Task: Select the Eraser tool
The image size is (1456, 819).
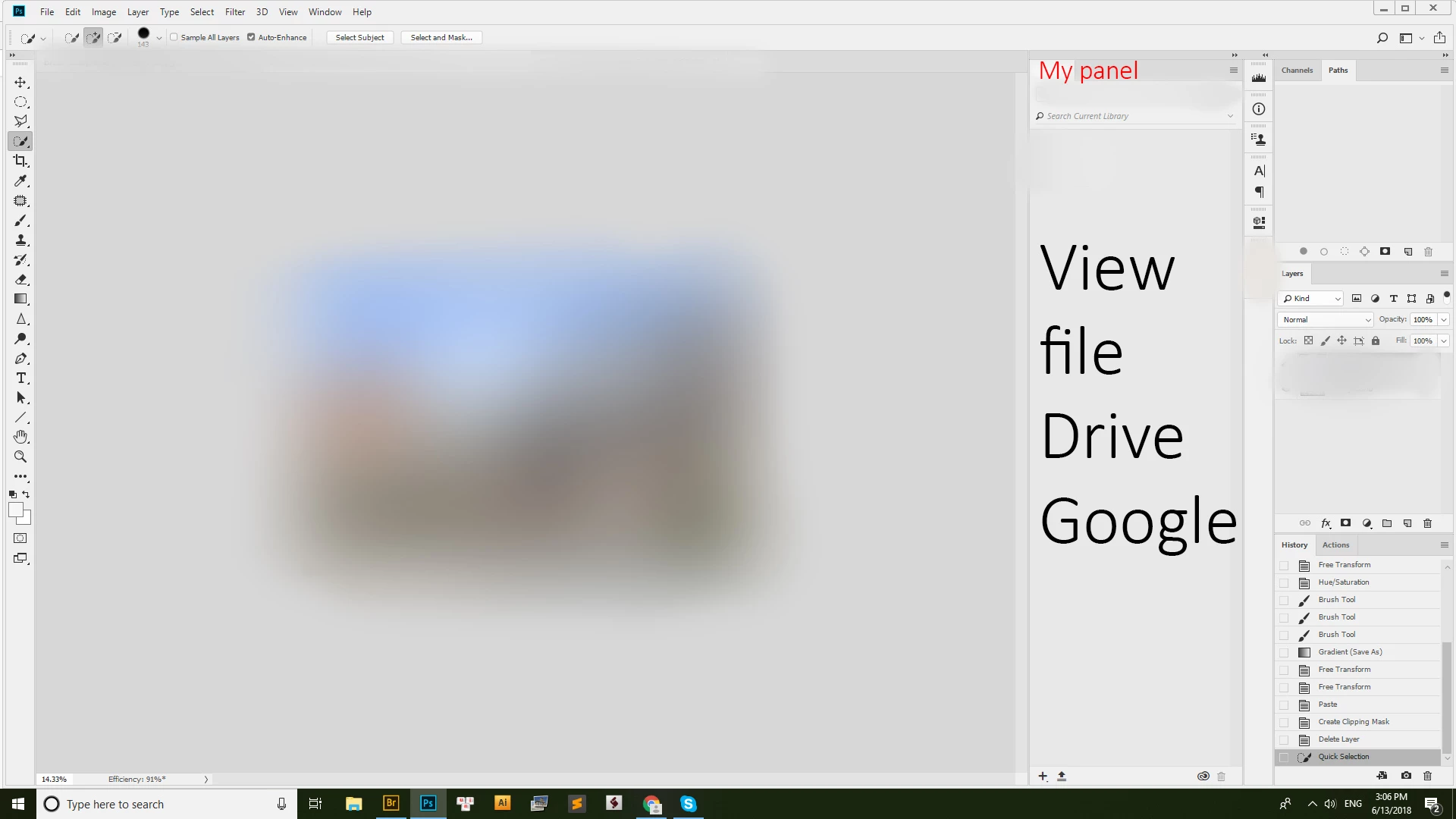Action: [20, 279]
